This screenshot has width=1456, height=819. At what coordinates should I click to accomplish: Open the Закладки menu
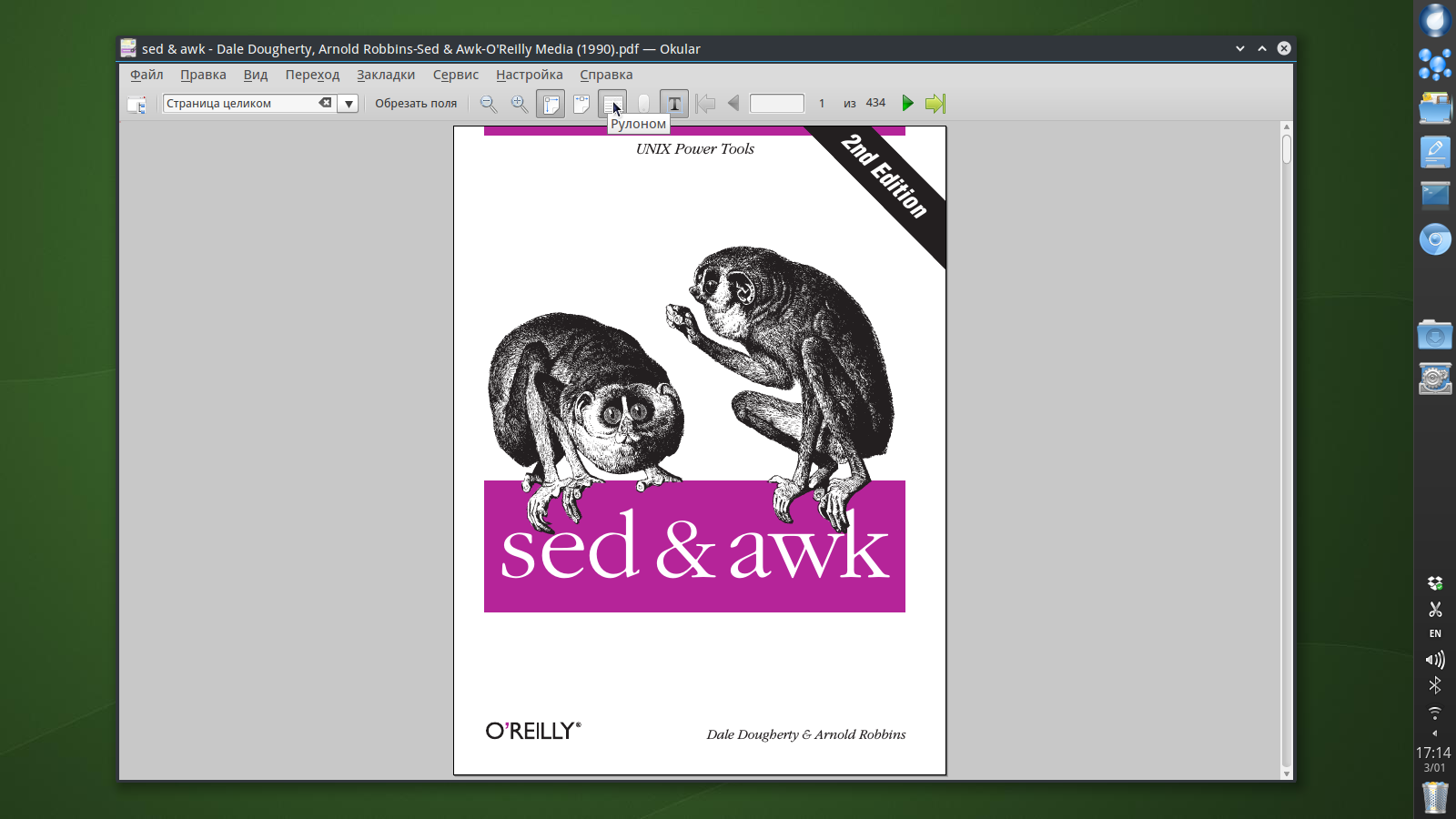[x=386, y=75]
